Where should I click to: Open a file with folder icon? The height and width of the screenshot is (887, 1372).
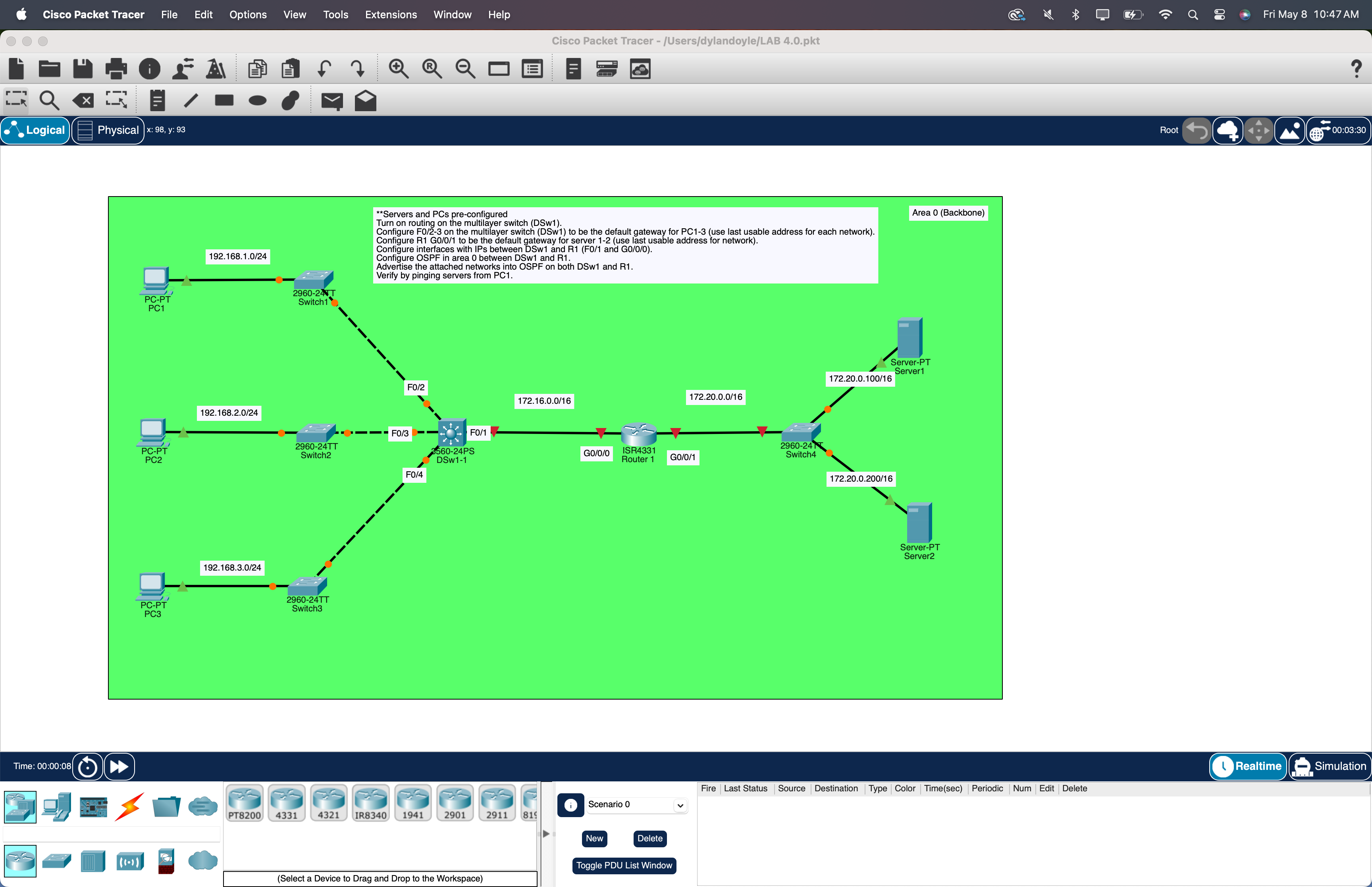click(50, 69)
